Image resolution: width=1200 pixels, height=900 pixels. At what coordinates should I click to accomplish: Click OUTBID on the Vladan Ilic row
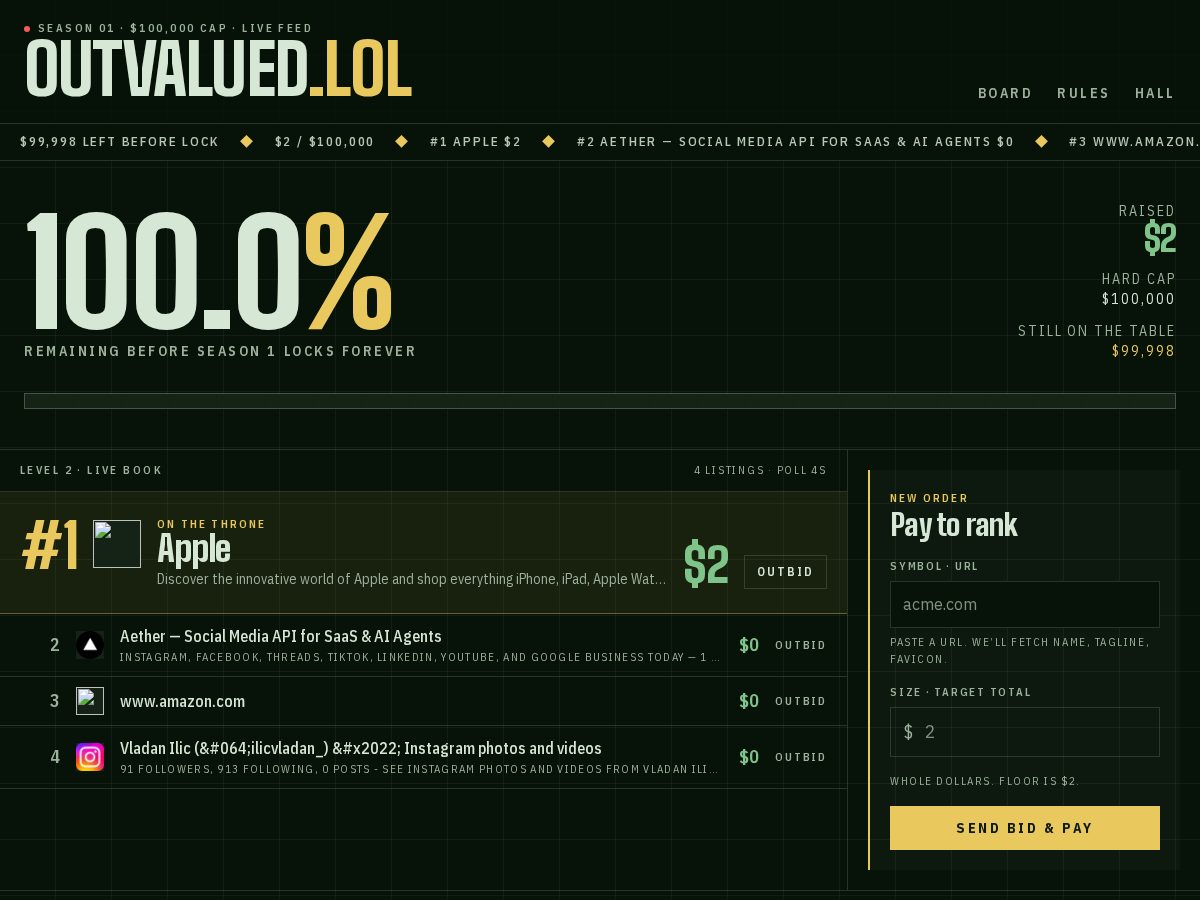[x=800, y=757]
